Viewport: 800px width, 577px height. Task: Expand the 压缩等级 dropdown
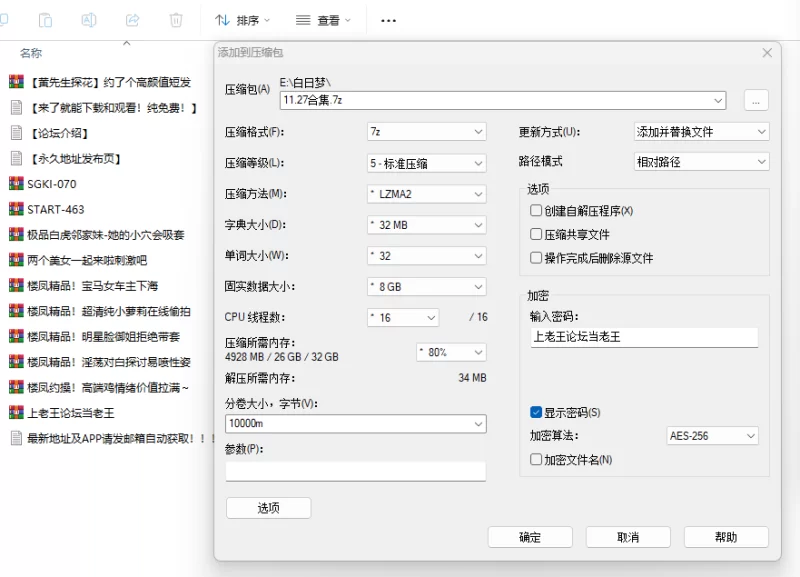tap(426, 163)
